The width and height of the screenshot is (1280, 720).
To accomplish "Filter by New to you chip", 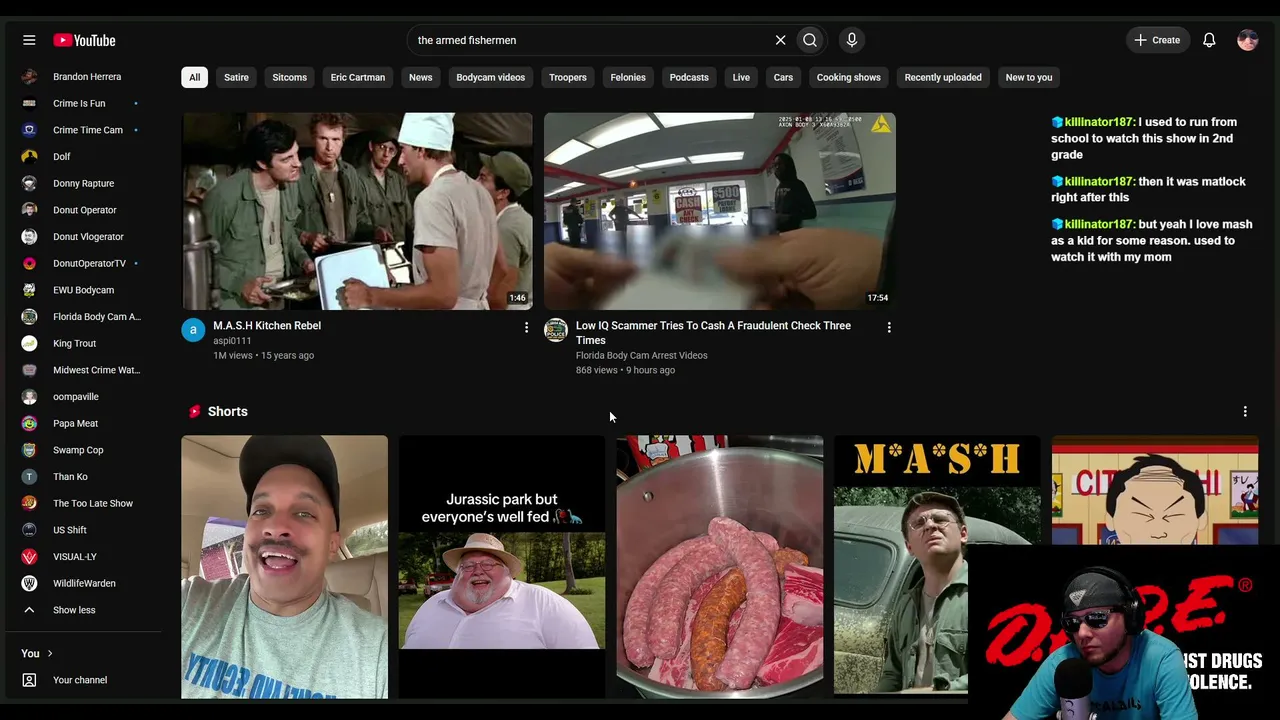I will [x=1029, y=77].
